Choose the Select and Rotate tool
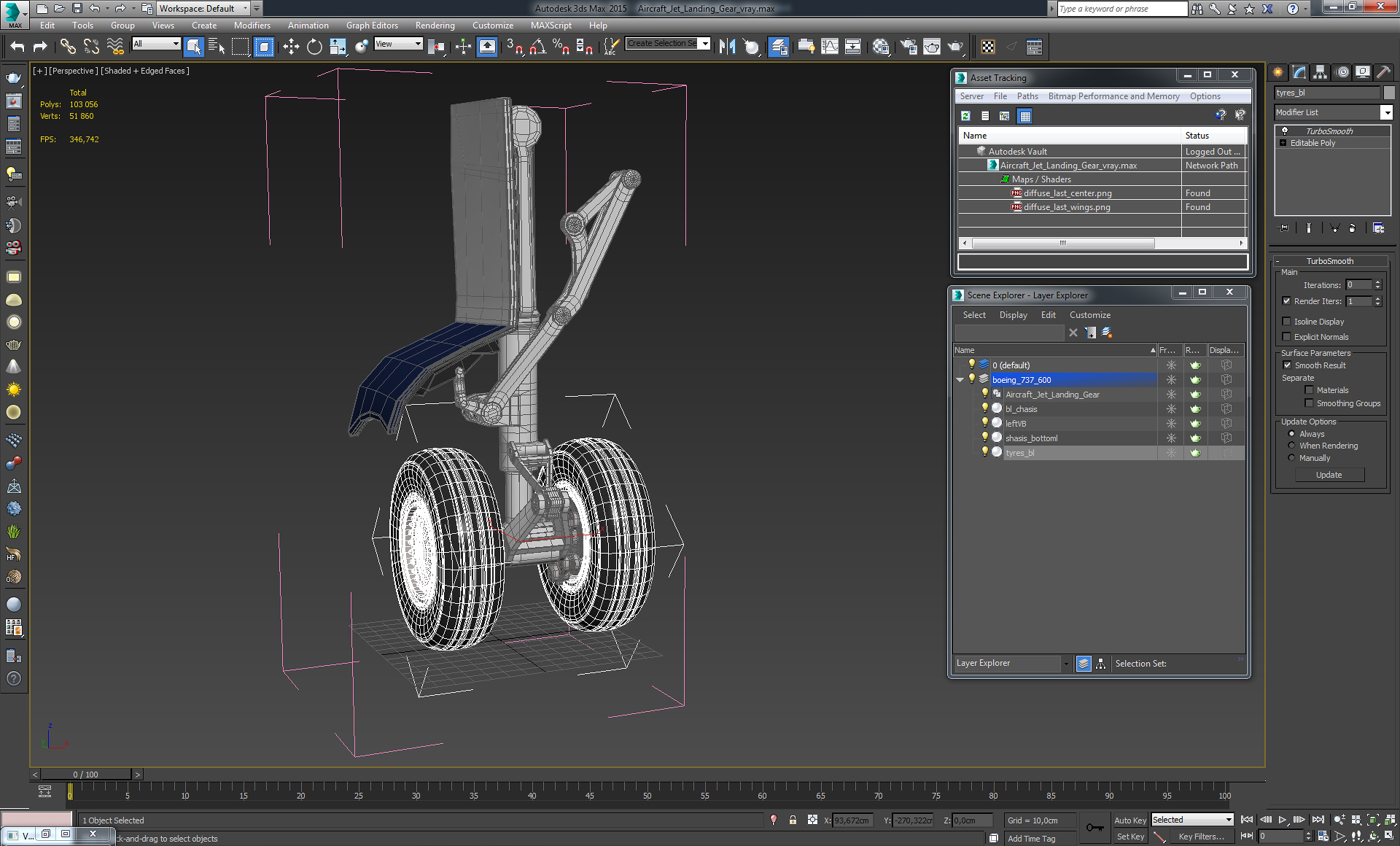The image size is (1400, 846). point(314,47)
